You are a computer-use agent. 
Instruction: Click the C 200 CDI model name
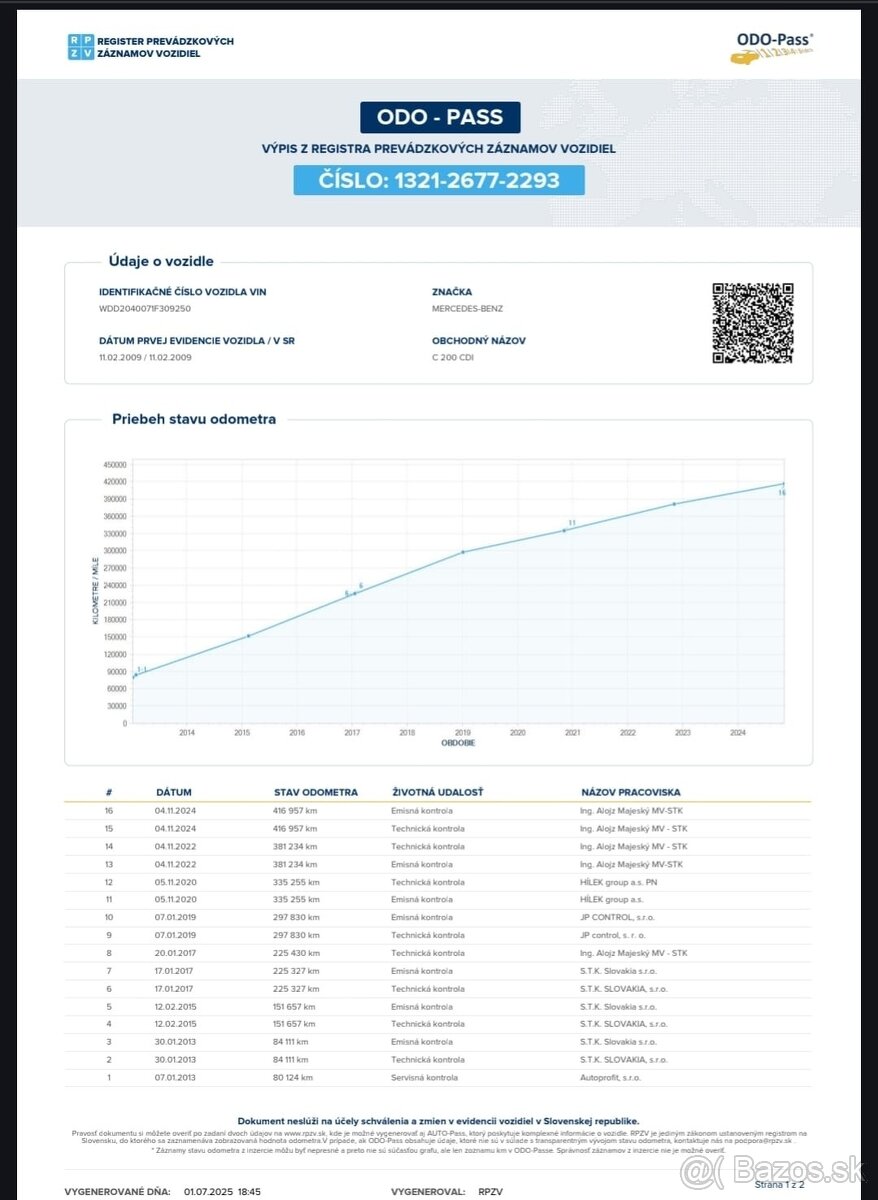click(x=453, y=357)
